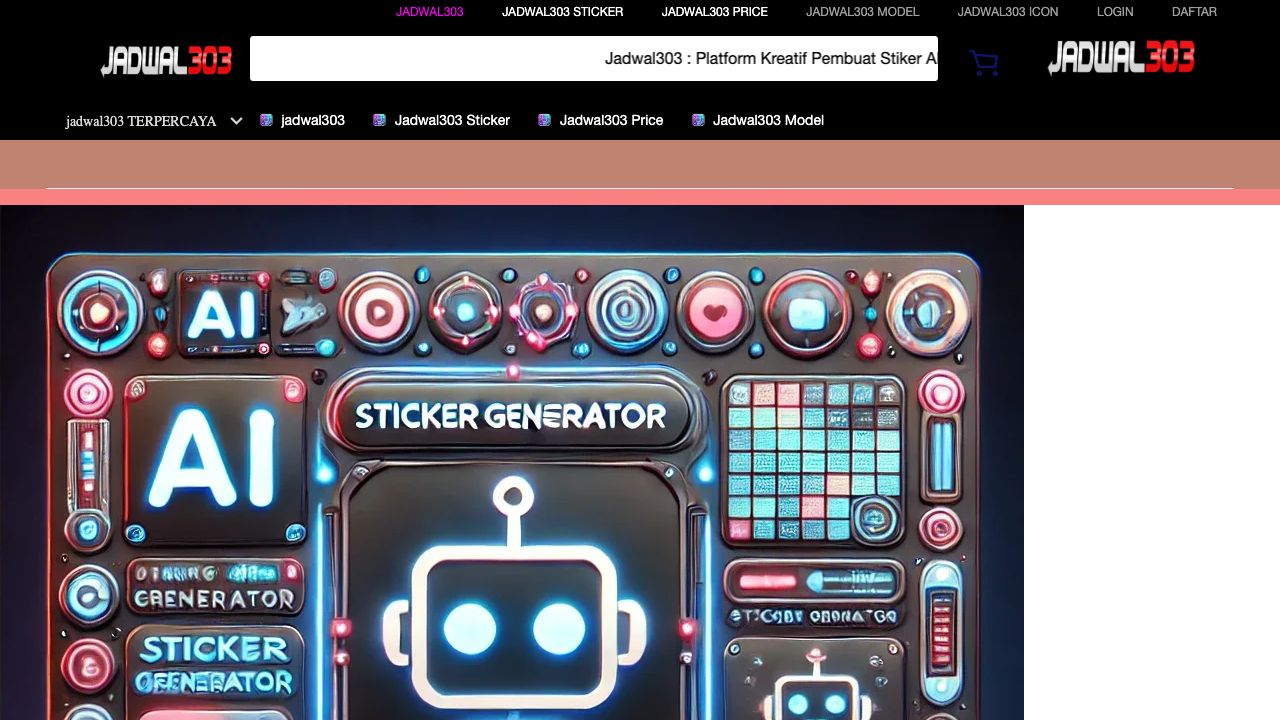This screenshot has height=720, width=1280.
Task: Open the shopping cart icon
Action: [x=983, y=63]
